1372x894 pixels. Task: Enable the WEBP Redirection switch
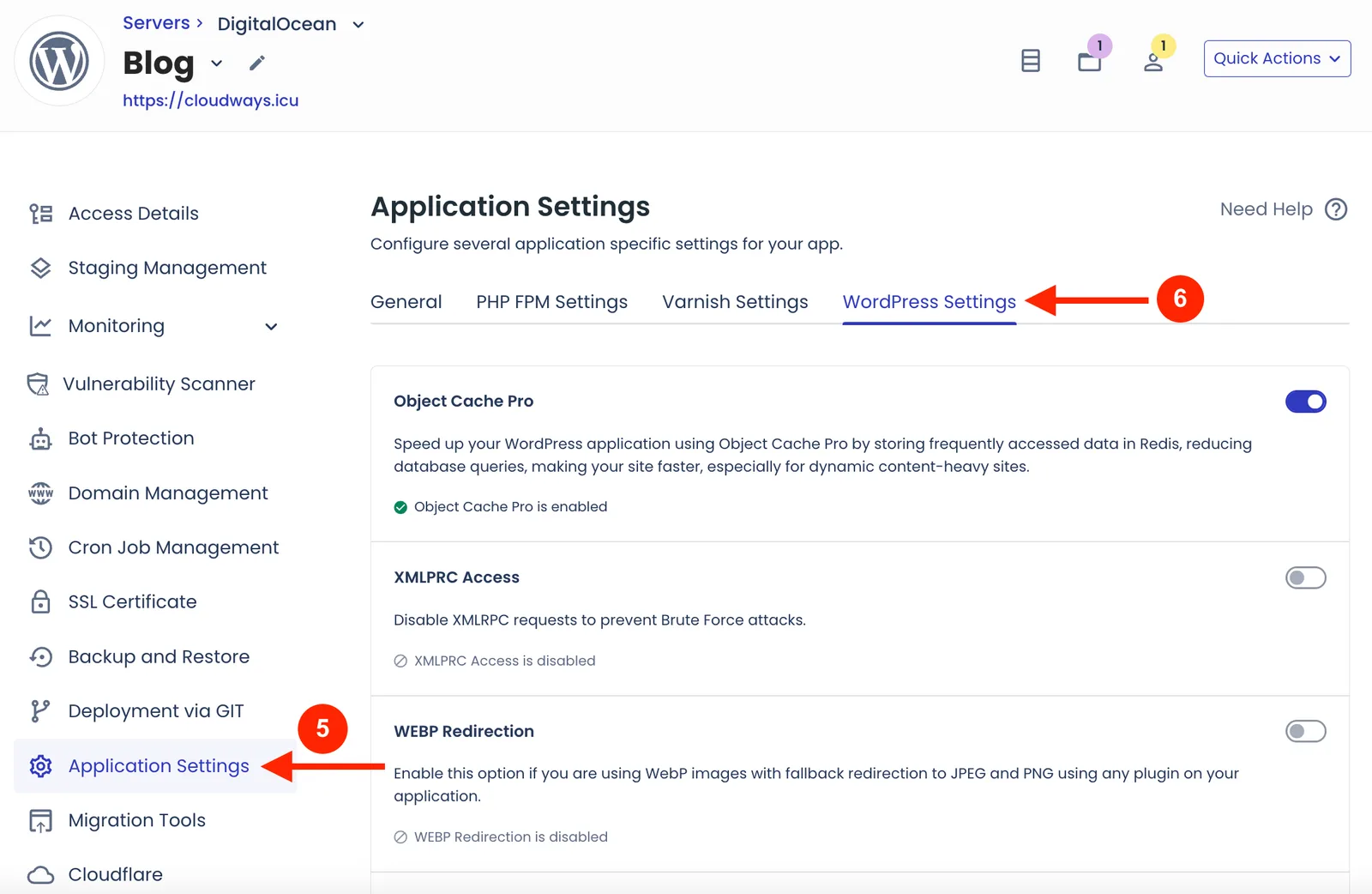1305,732
